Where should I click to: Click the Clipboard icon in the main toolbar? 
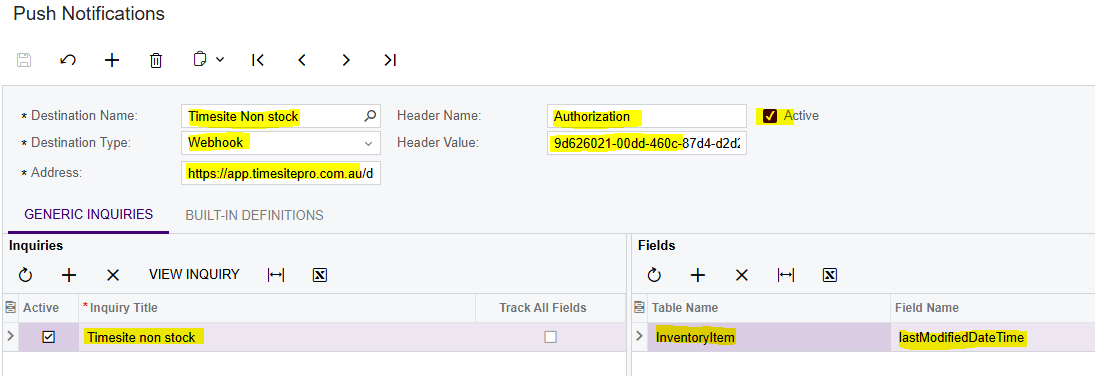tap(200, 60)
